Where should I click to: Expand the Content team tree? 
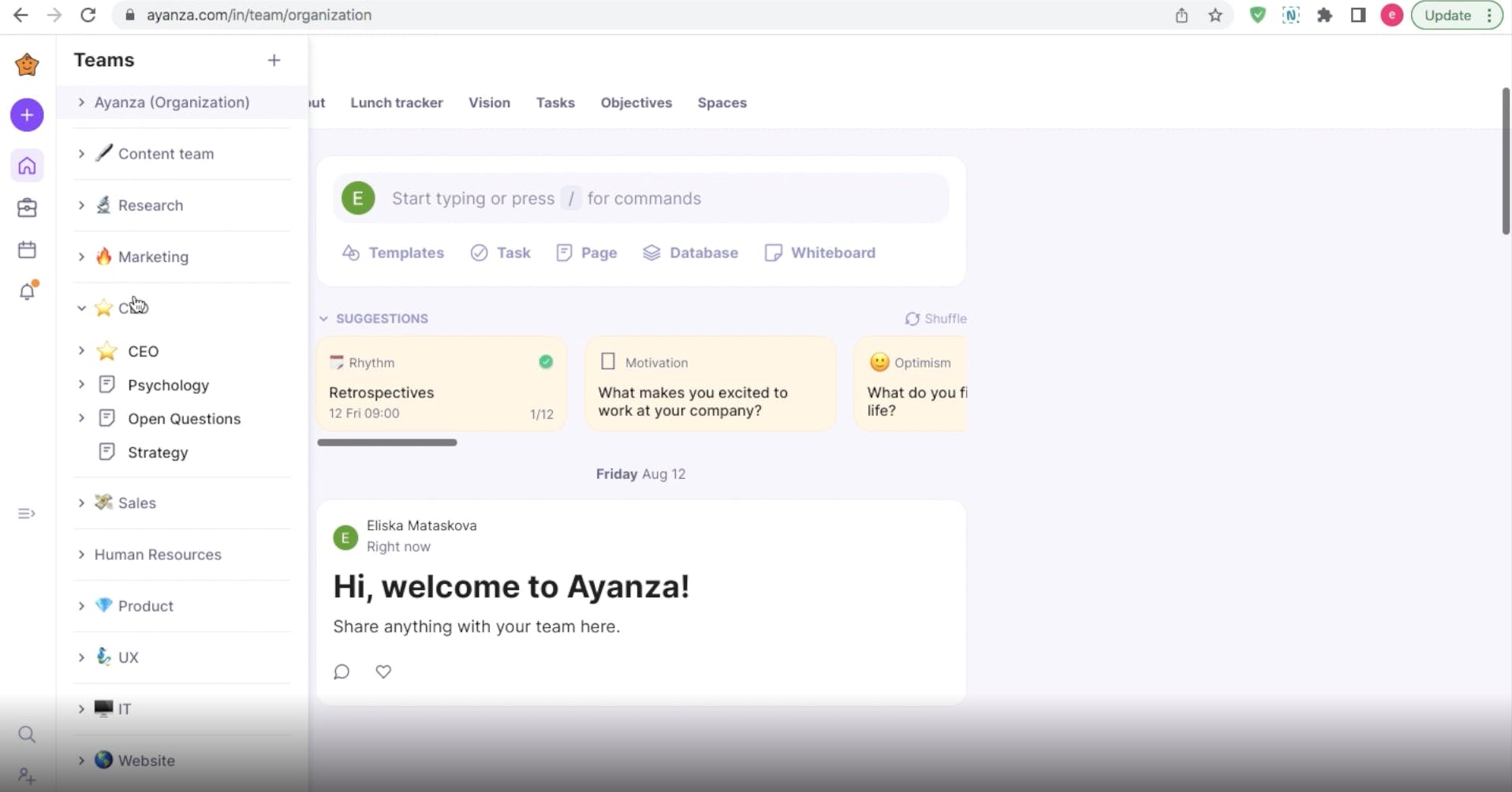(x=81, y=154)
